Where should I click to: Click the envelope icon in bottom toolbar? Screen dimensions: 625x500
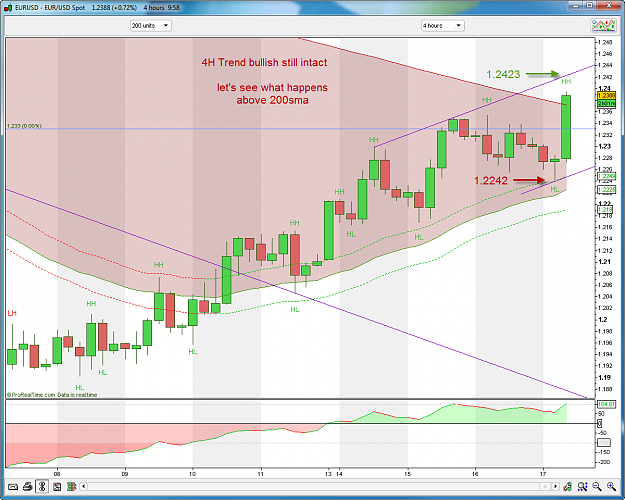pyautogui.click(x=13, y=486)
